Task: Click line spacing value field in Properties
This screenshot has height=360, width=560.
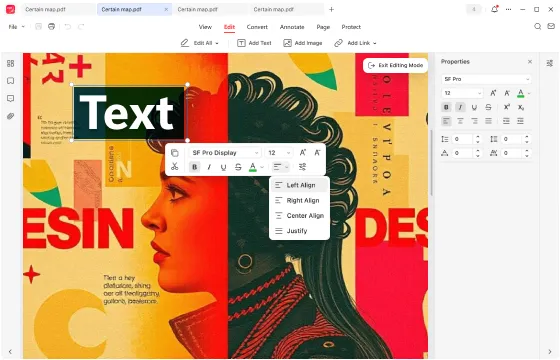Action: tap(463, 139)
